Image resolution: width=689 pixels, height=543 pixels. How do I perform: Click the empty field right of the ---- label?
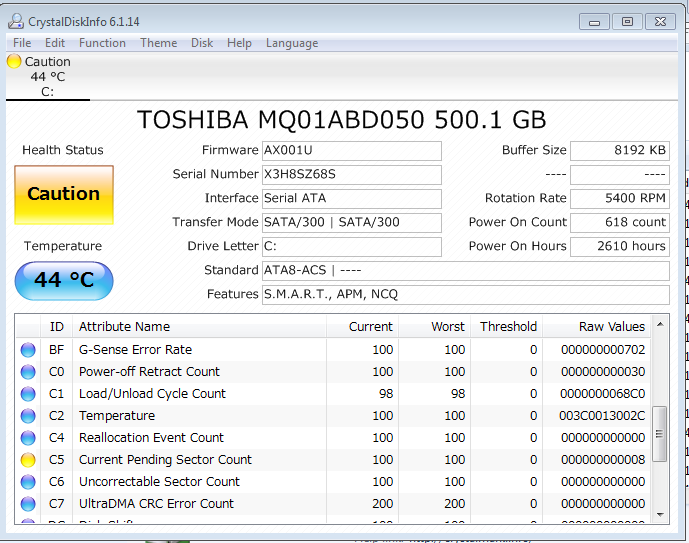click(x=620, y=175)
